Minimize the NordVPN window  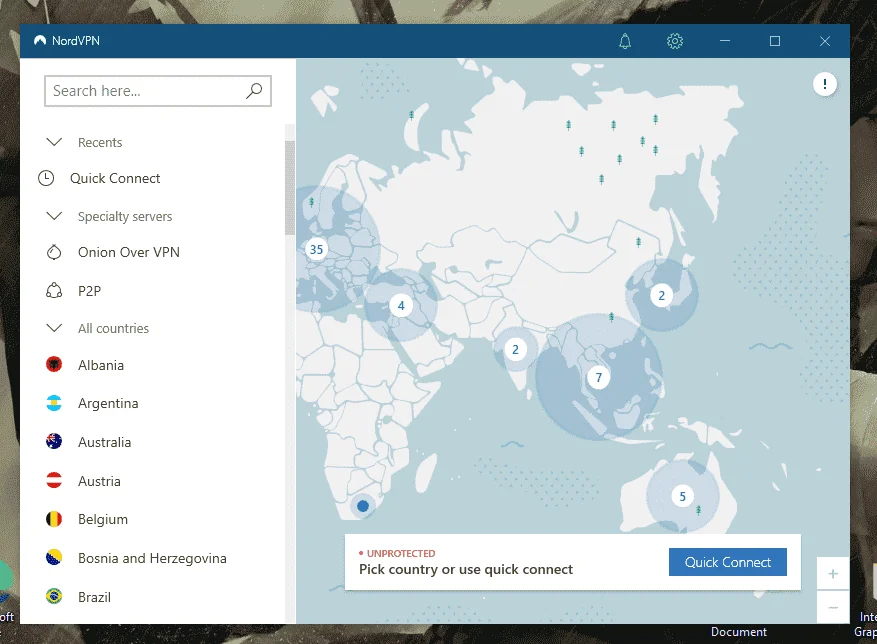tap(725, 41)
